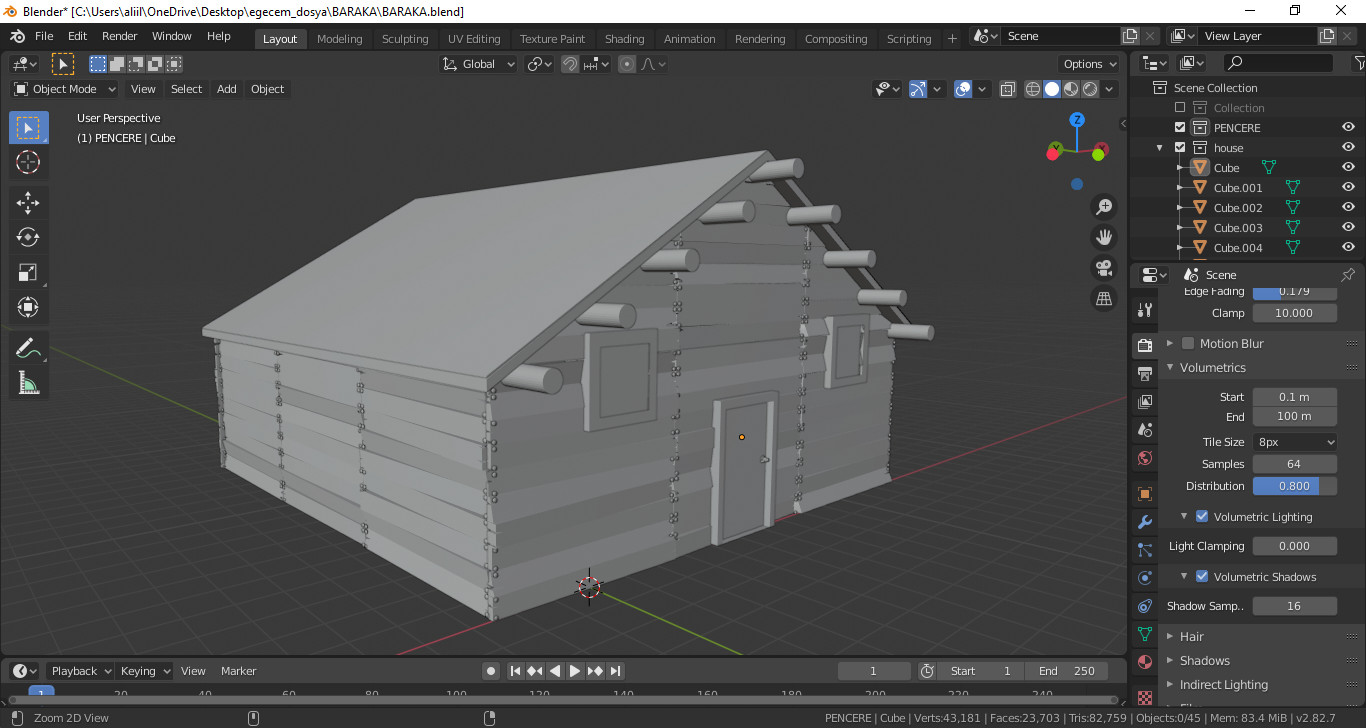1366x728 pixels.
Task: Open the Tile Size dropdown
Action: coord(1294,441)
